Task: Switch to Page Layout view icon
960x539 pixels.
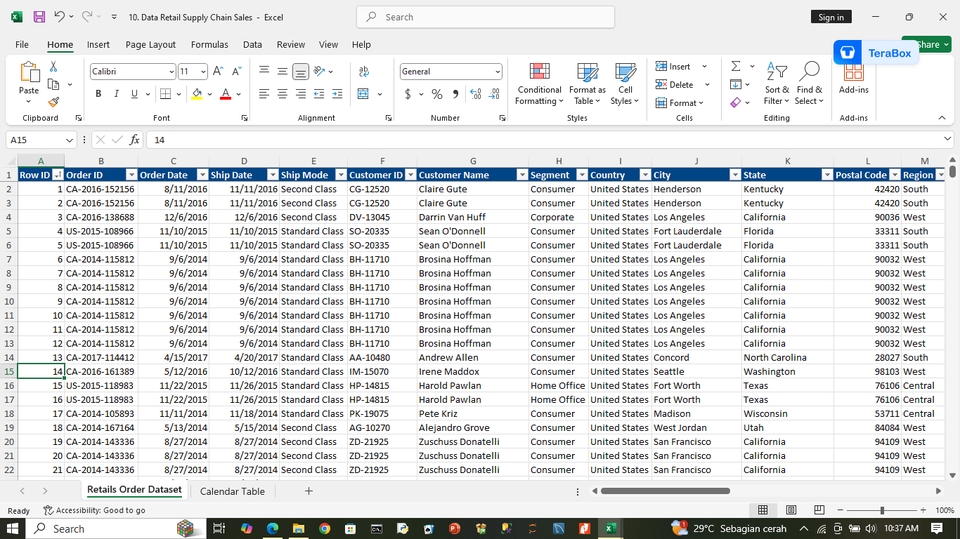Action: tap(791, 510)
